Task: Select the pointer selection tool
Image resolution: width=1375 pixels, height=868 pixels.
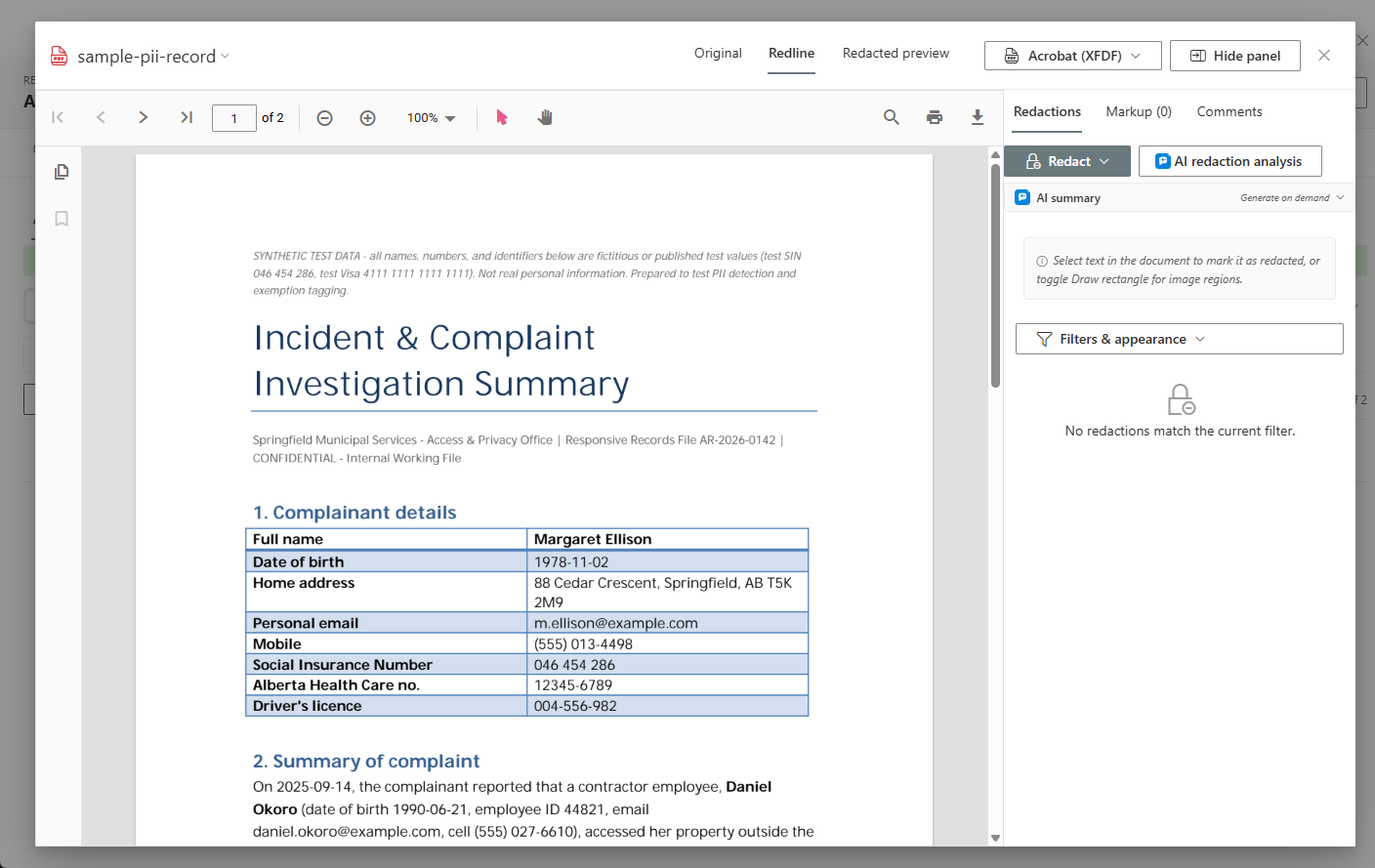Action: pos(502,117)
